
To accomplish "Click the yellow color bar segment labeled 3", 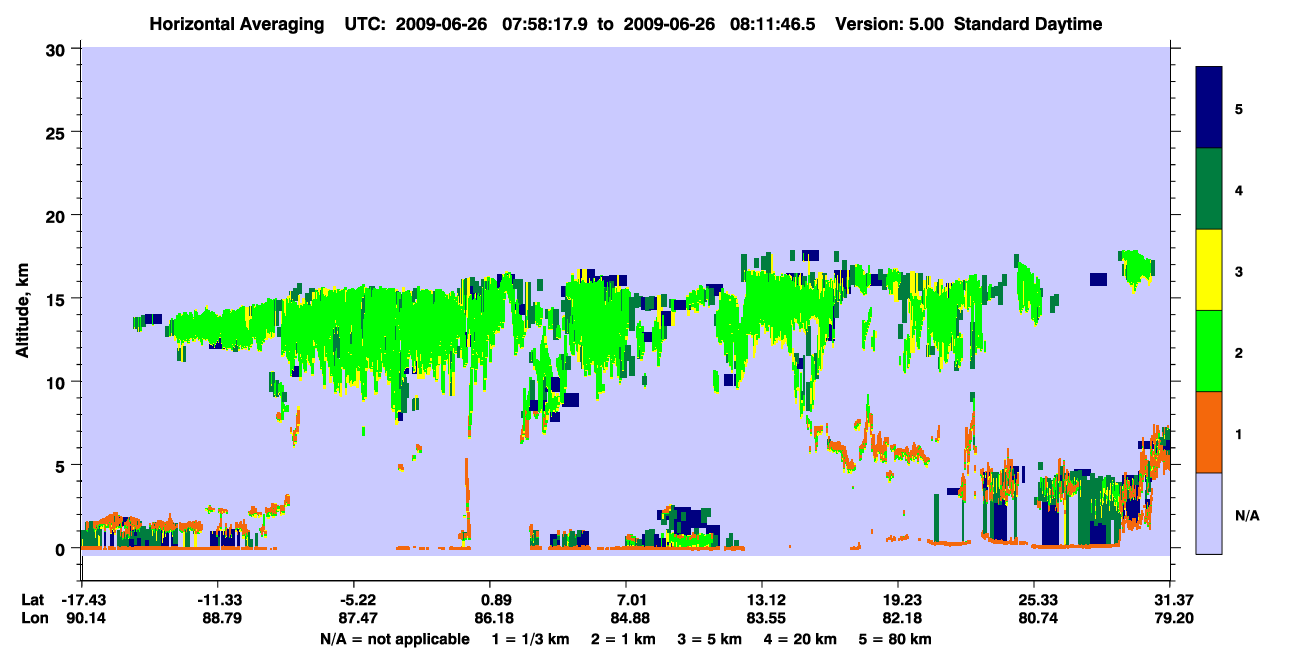I will coord(1209,270).
